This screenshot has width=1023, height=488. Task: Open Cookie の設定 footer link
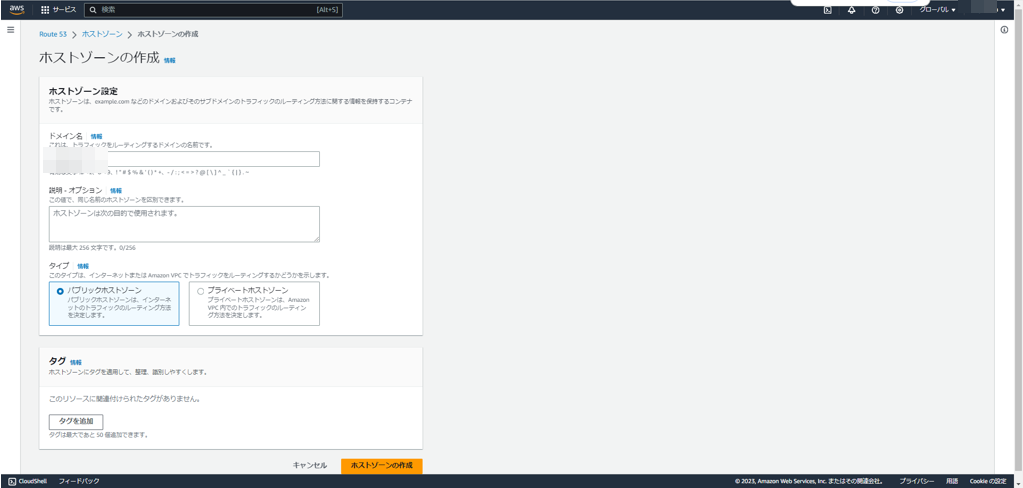tap(988, 481)
